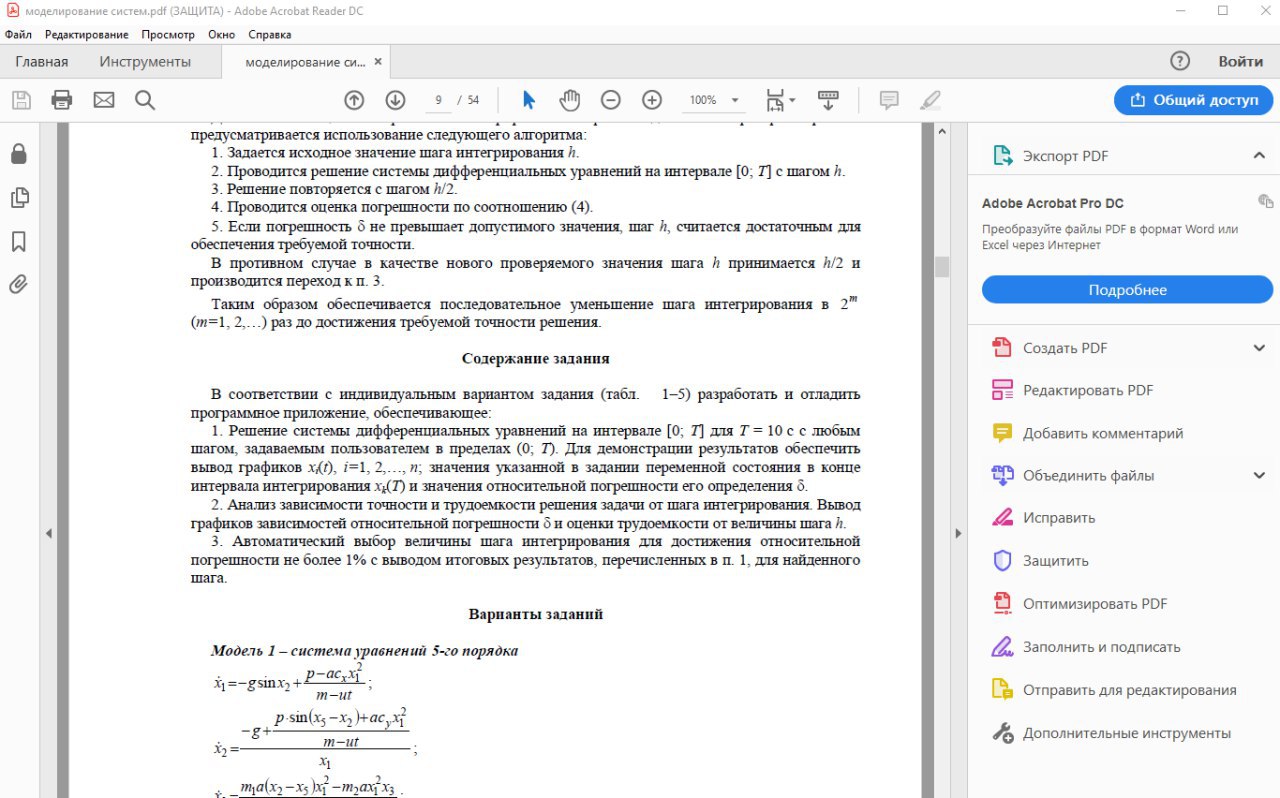The height and width of the screenshot is (798, 1280).
Task: Show page thumbnails panel
Action: (19, 197)
